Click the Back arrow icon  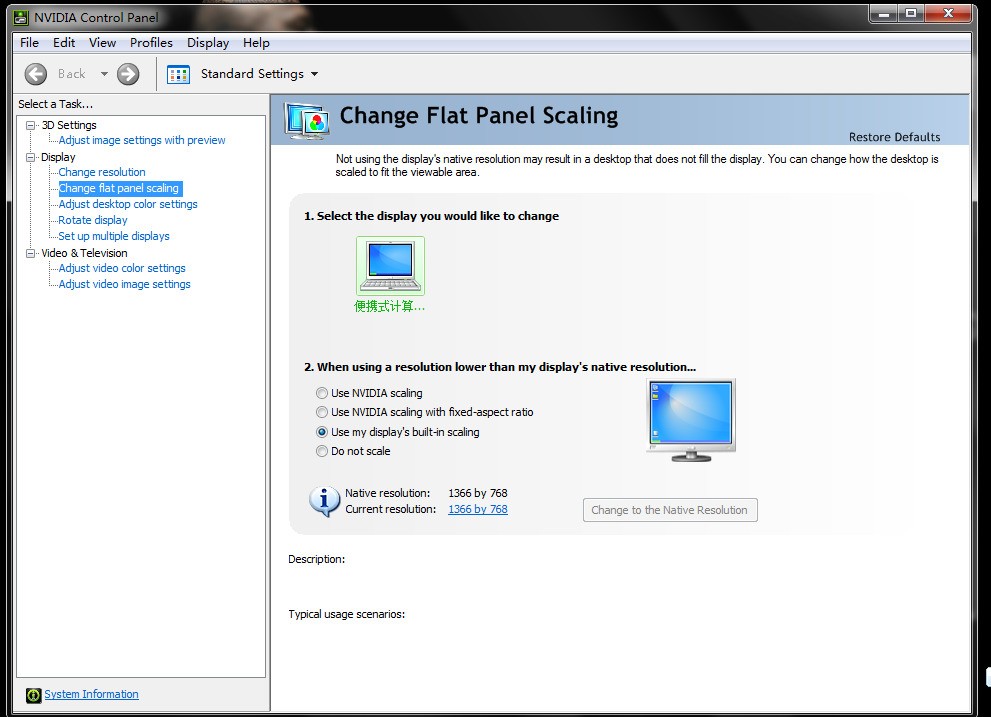pos(36,74)
